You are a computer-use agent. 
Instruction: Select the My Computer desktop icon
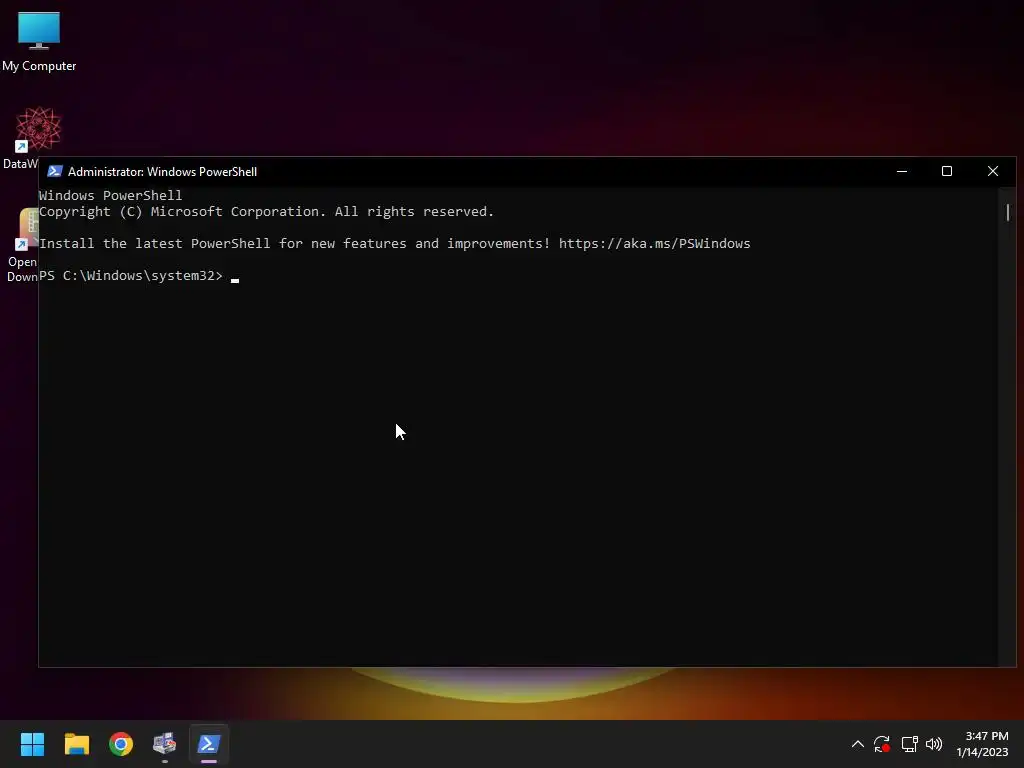(39, 41)
